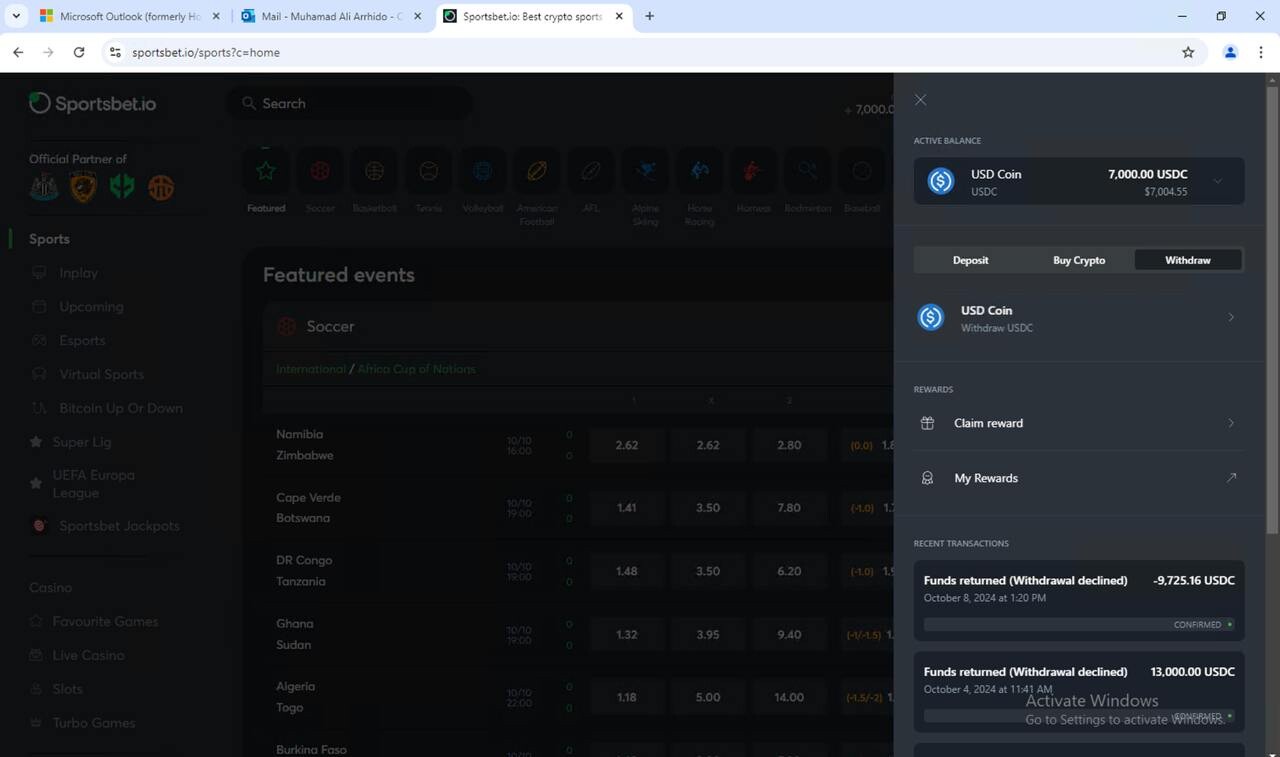Go back in browser

click(x=18, y=52)
